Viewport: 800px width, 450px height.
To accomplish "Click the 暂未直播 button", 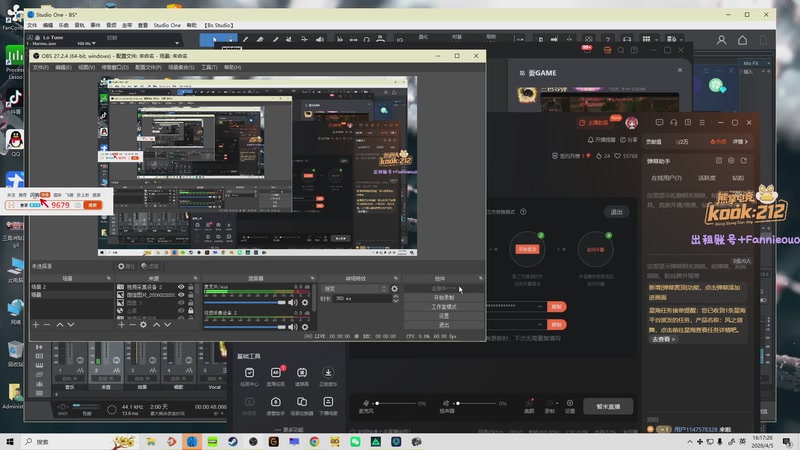I will pos(608,407).
